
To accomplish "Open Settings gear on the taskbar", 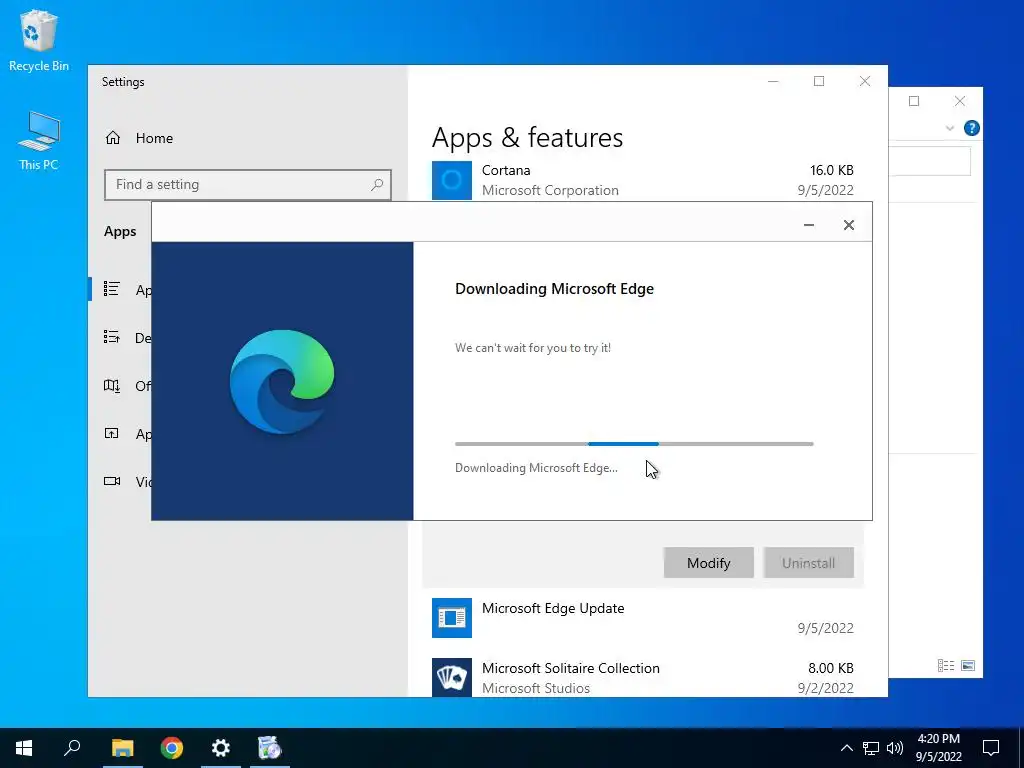I will [221, 748].
